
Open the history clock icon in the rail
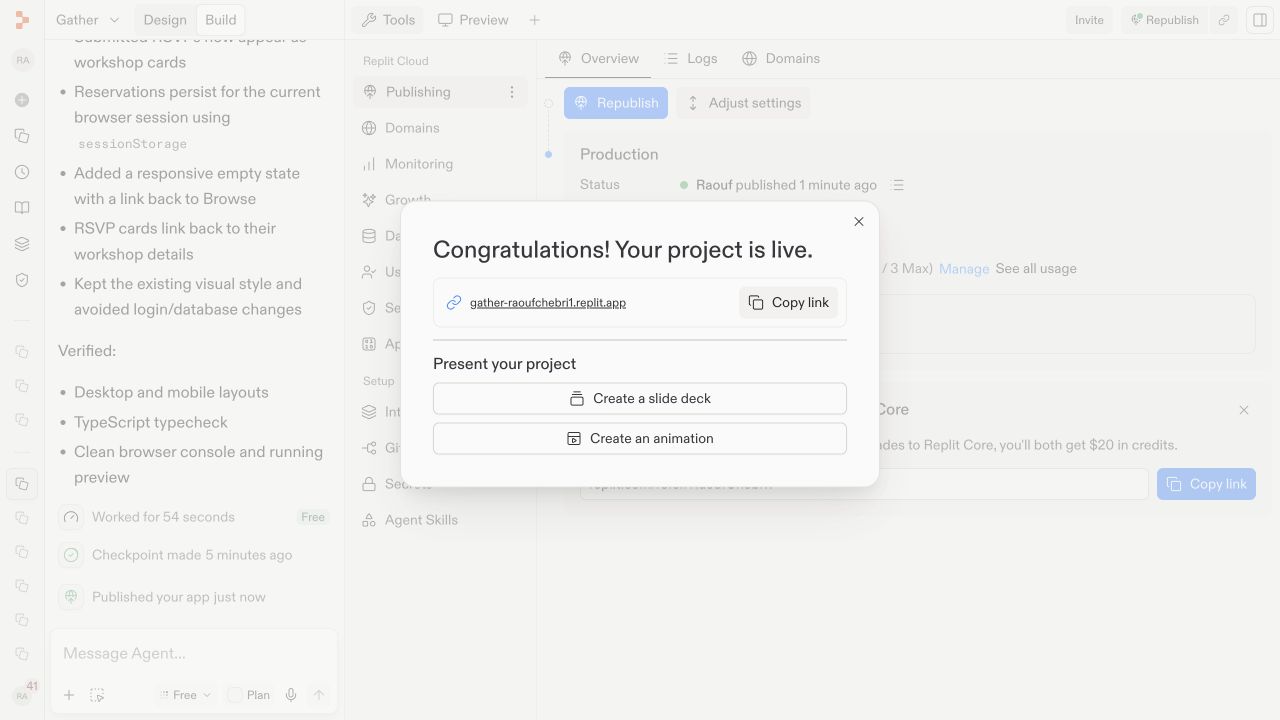click(x=22, y=172)
